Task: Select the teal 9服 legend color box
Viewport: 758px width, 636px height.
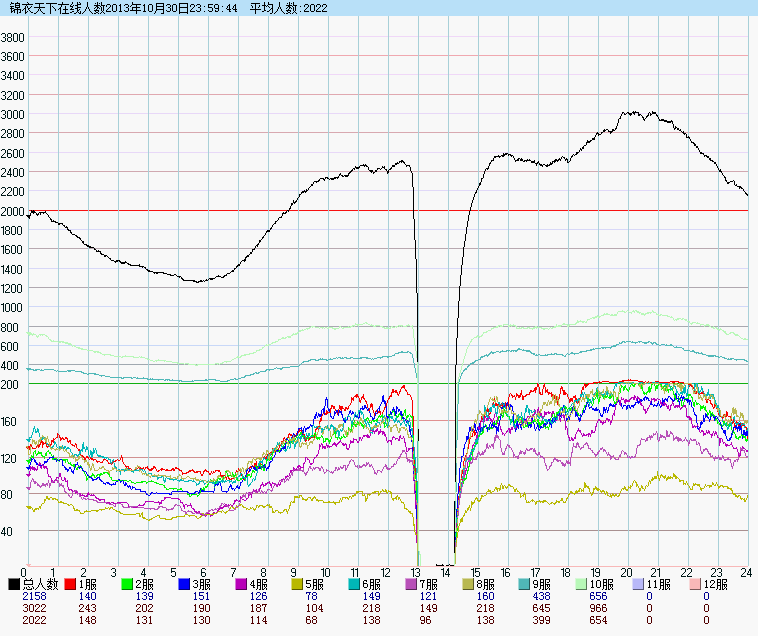Action: point(526,583)
